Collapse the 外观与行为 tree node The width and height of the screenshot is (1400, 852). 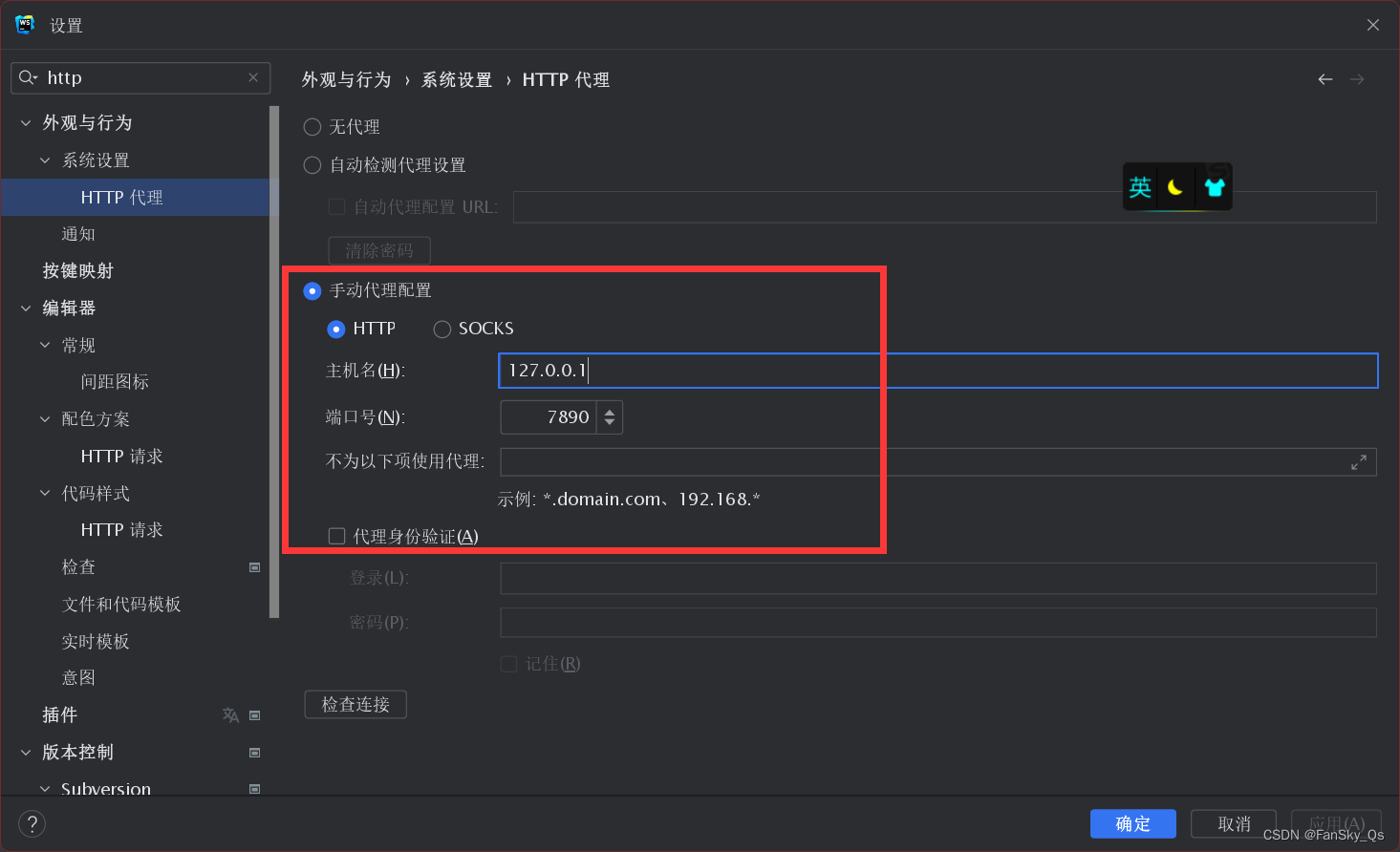click(26, 123)
